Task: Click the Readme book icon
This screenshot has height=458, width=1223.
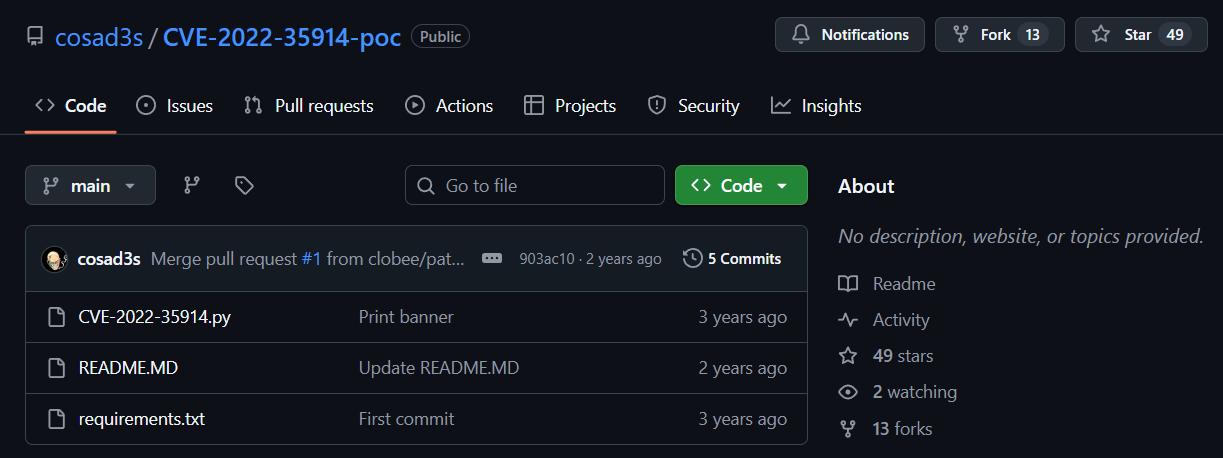Action: point(848,284)
